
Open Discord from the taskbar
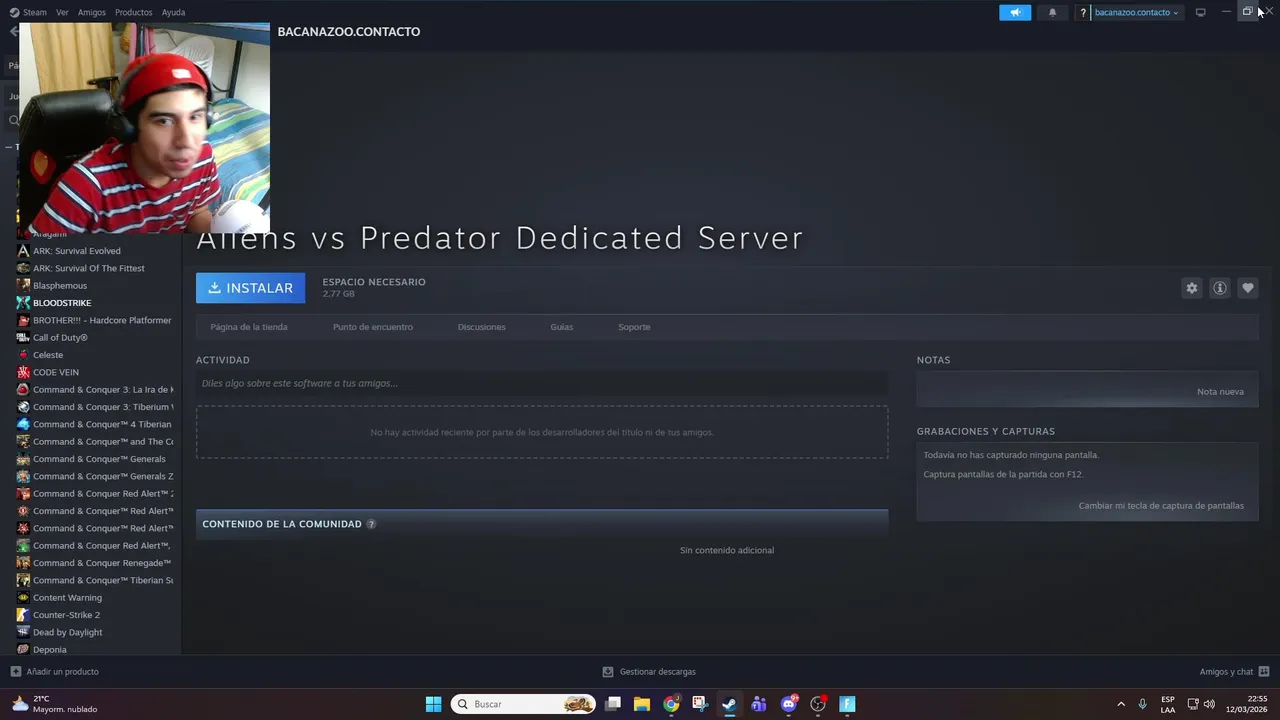coord(789,704)
